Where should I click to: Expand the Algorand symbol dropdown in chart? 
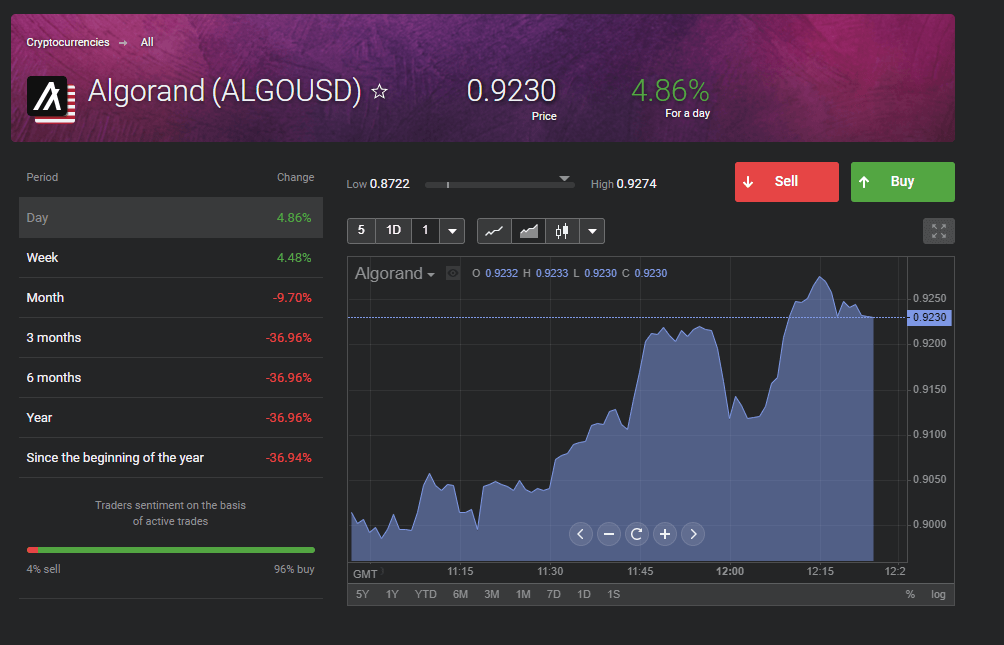pos(431,275)
